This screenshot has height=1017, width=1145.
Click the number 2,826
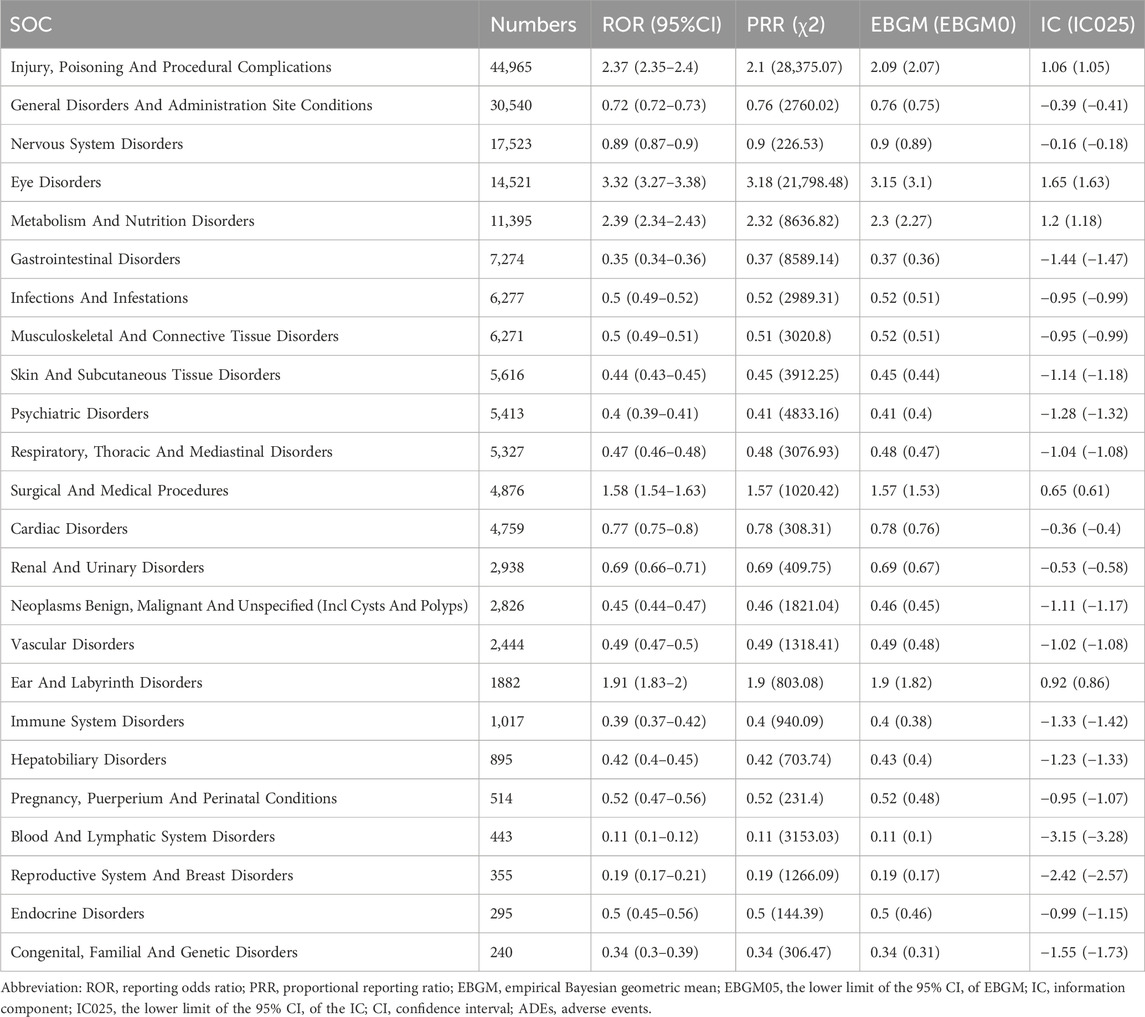pyautogui.click(x=507, y=606)
